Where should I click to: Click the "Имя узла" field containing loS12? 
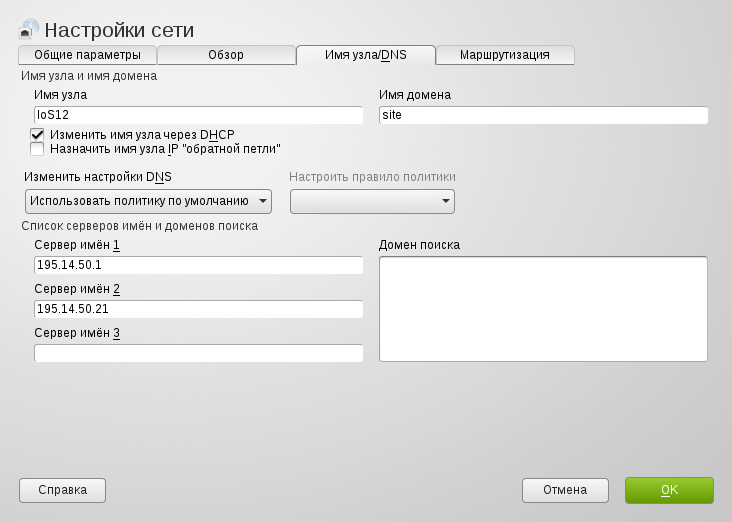coord(198,115)
